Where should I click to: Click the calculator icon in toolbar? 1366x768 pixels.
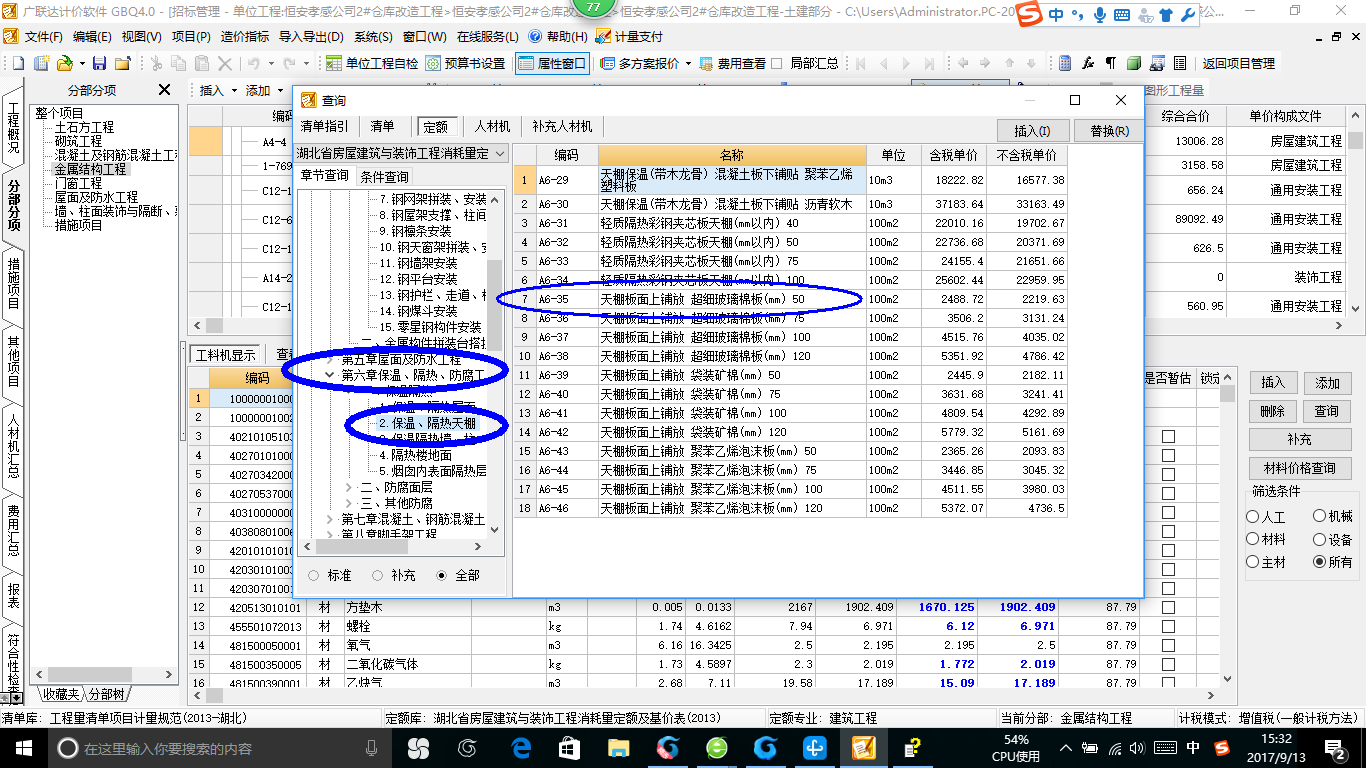click(1066, 63)
